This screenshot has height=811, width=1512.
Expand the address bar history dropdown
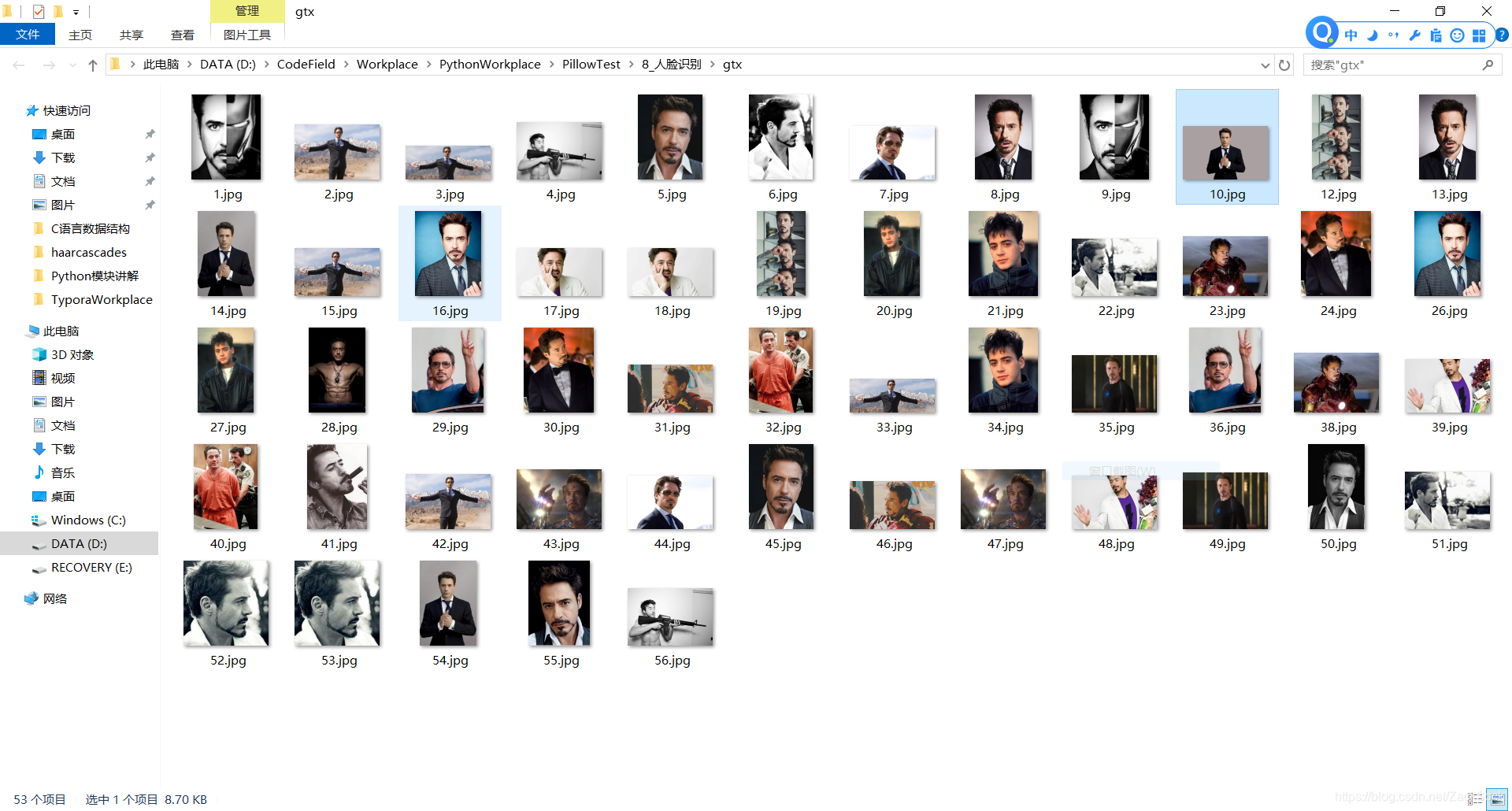pyautogui.click(x=1265, y=65)
